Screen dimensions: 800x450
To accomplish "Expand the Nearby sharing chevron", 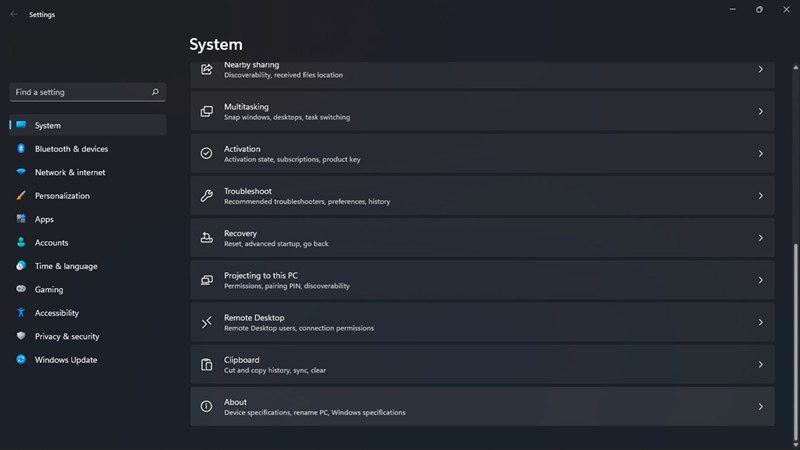I will (760, 69).
